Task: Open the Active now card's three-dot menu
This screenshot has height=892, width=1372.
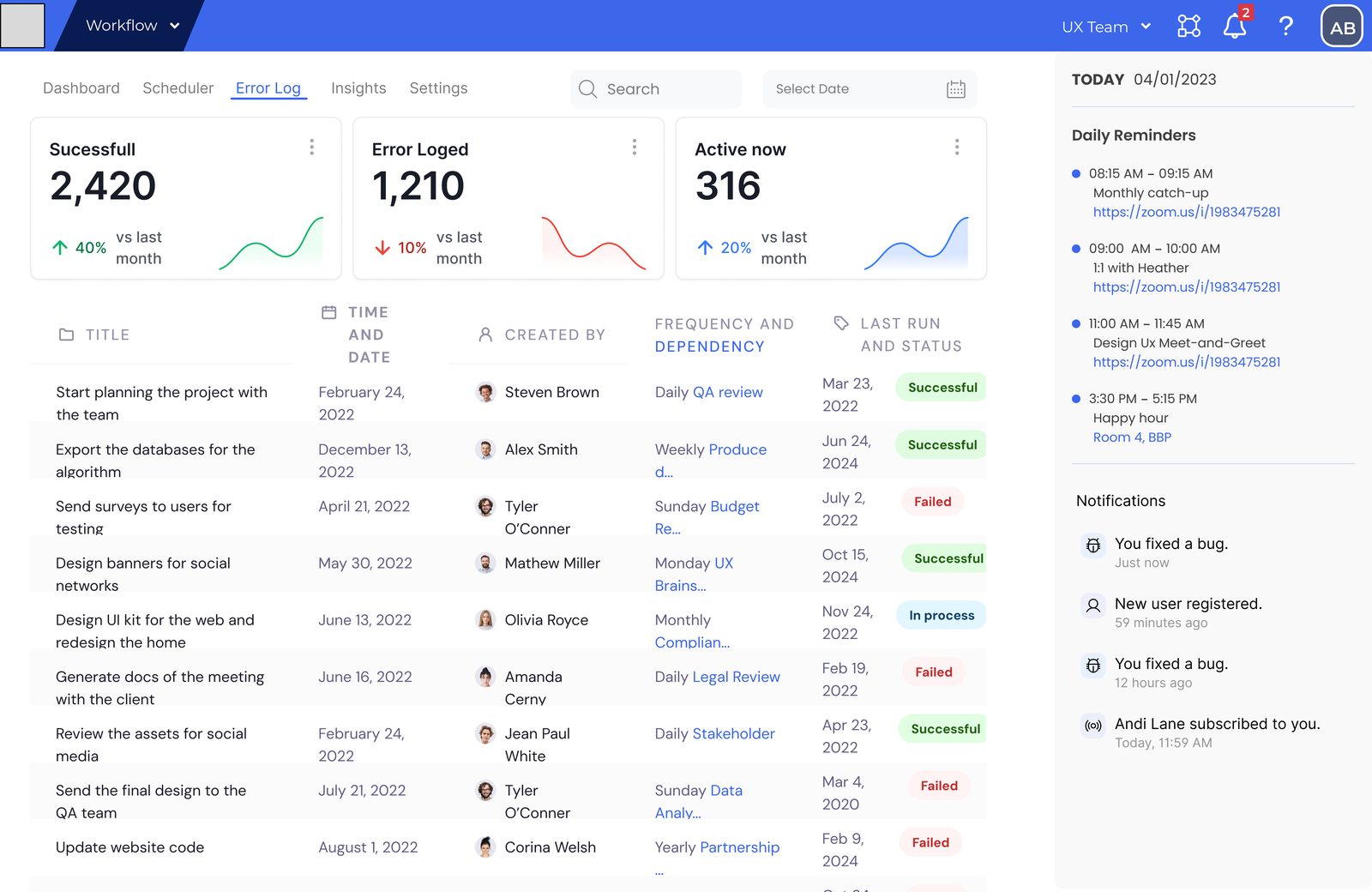Action: tap(957, 148)
